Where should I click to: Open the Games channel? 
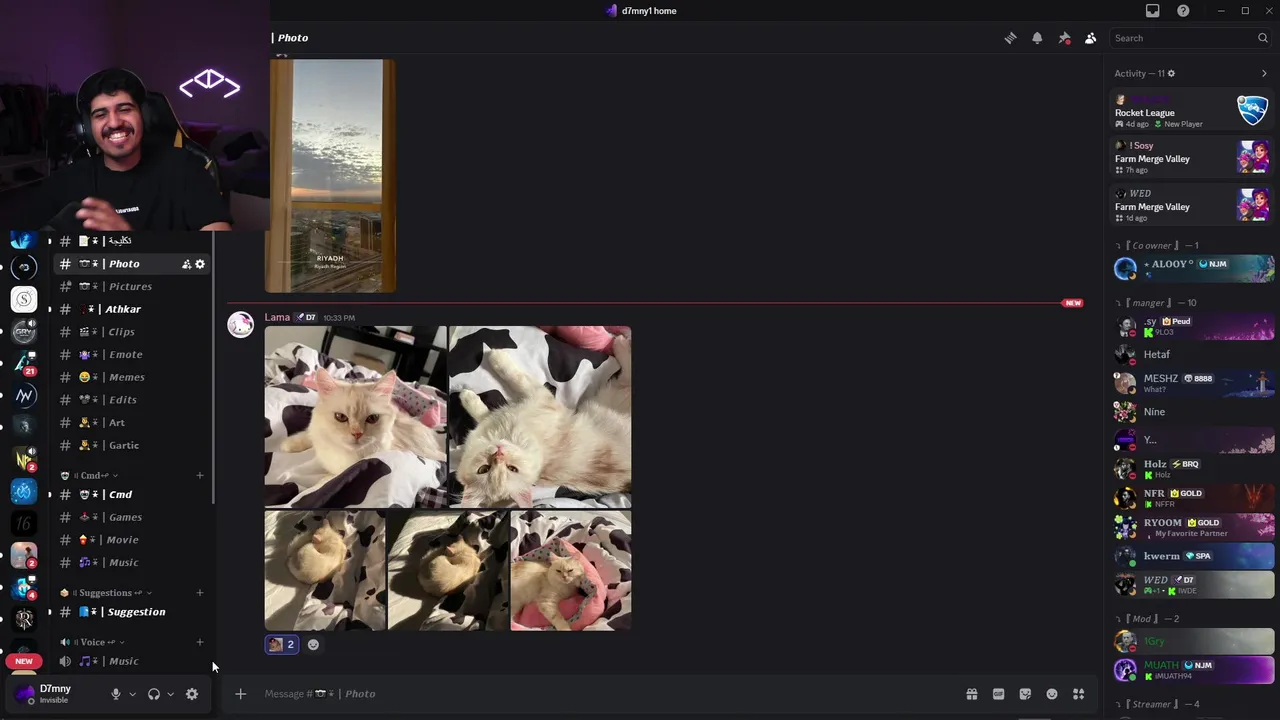(x=130, y=517)
